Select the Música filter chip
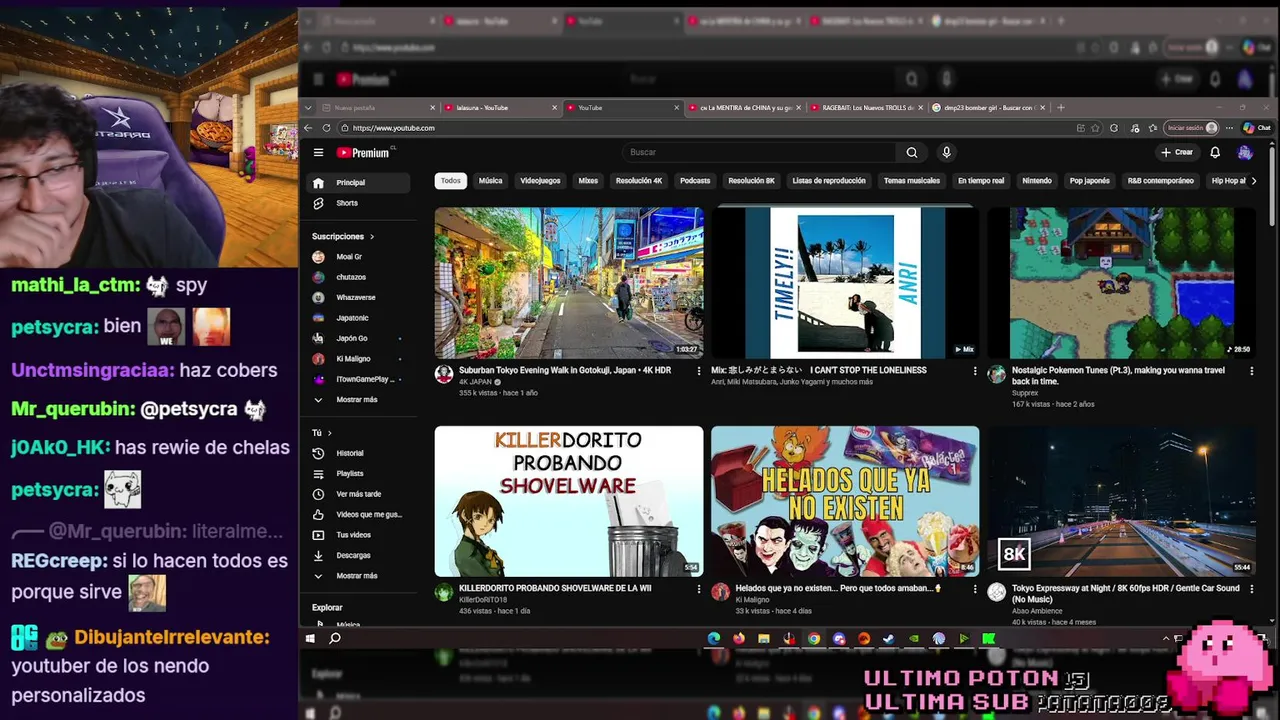Screen dimensions: 1280x720 point(490,181)
